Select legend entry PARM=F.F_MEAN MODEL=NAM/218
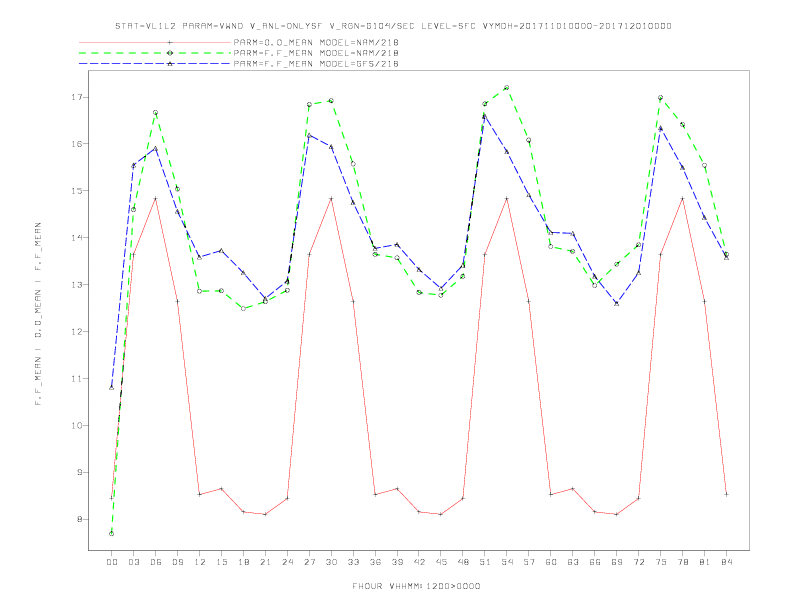 (x=316, y=53)
